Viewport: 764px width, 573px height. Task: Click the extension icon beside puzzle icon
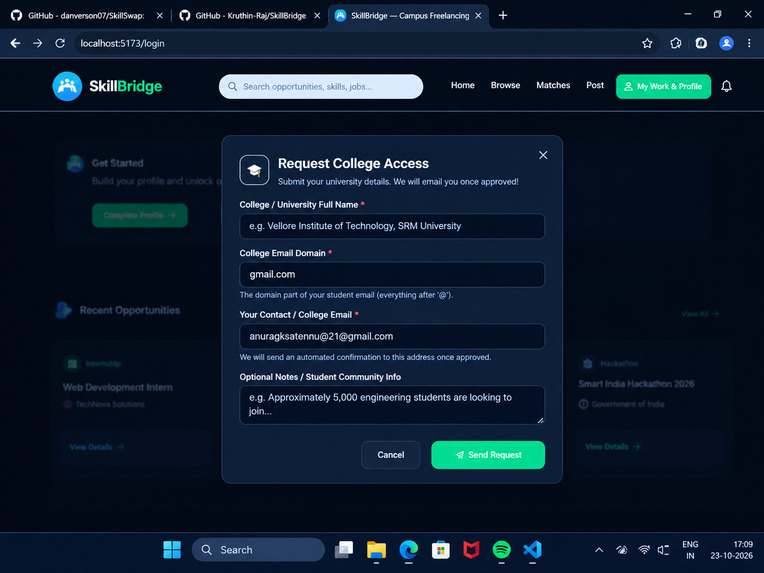coord(701,43)
